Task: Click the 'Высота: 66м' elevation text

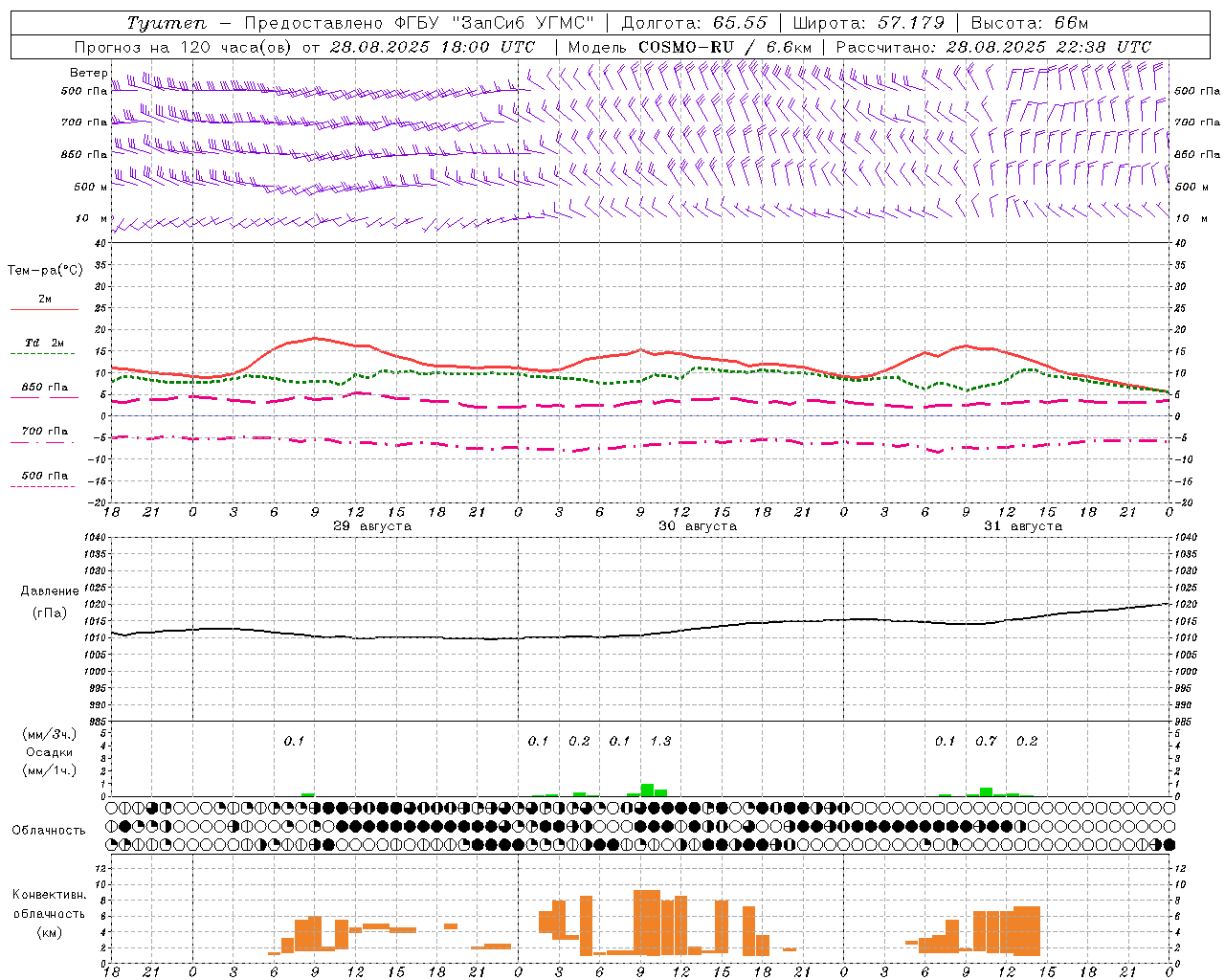Action: 1030,23
